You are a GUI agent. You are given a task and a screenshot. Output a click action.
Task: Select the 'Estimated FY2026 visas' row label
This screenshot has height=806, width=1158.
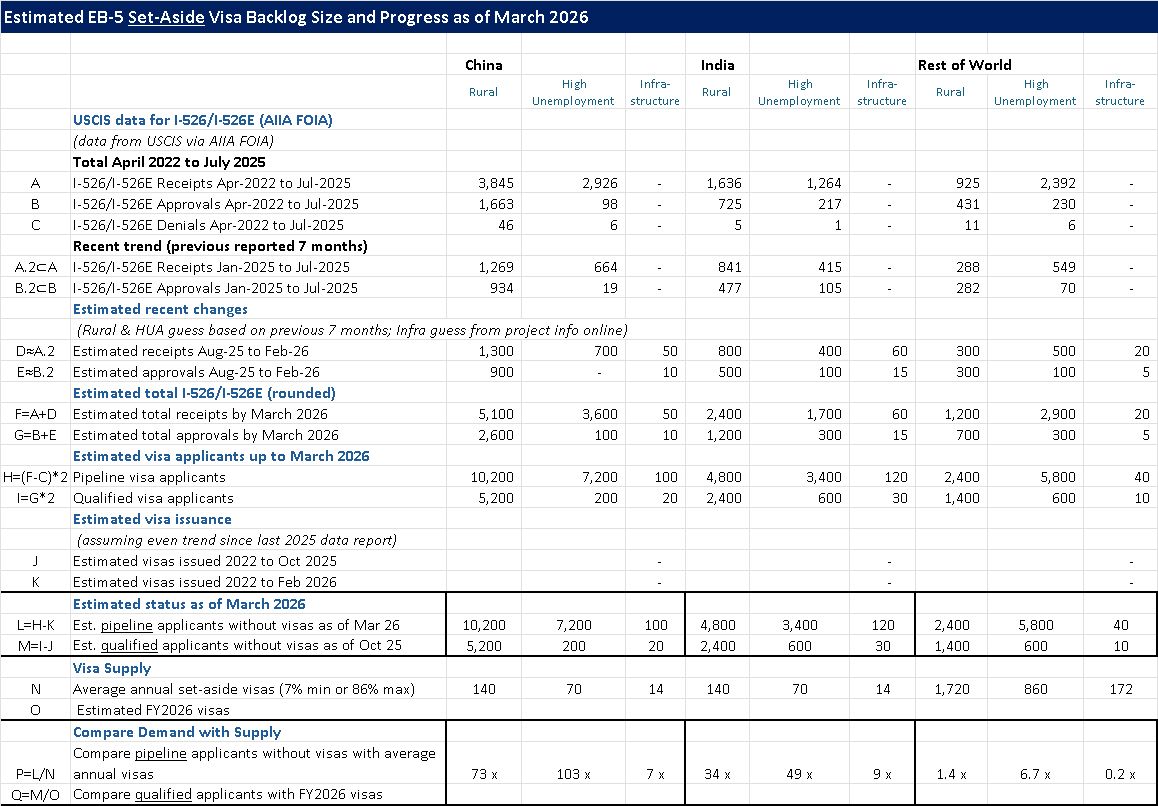coord(150,710)
